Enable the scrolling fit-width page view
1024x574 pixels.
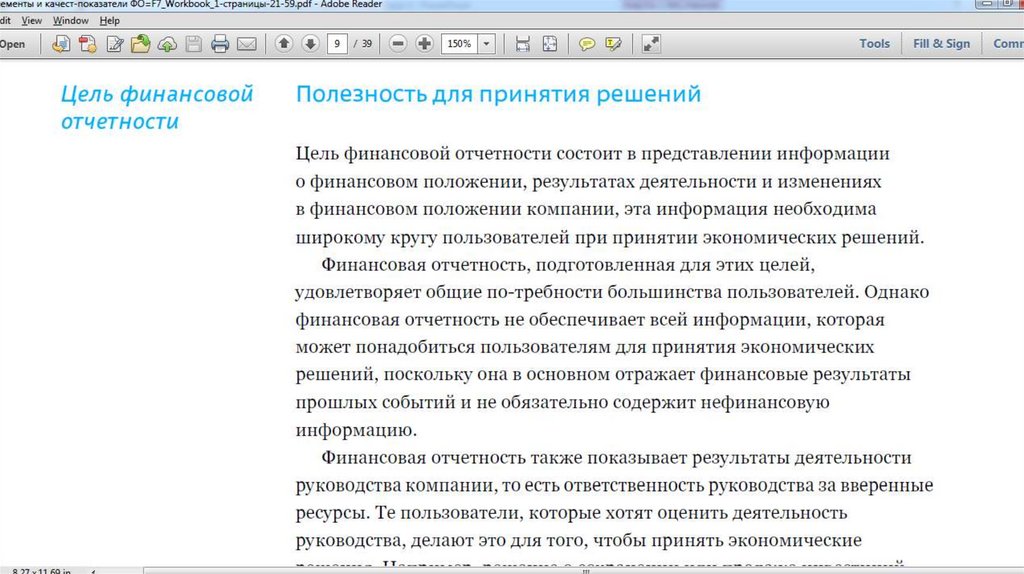click(522, 44)
